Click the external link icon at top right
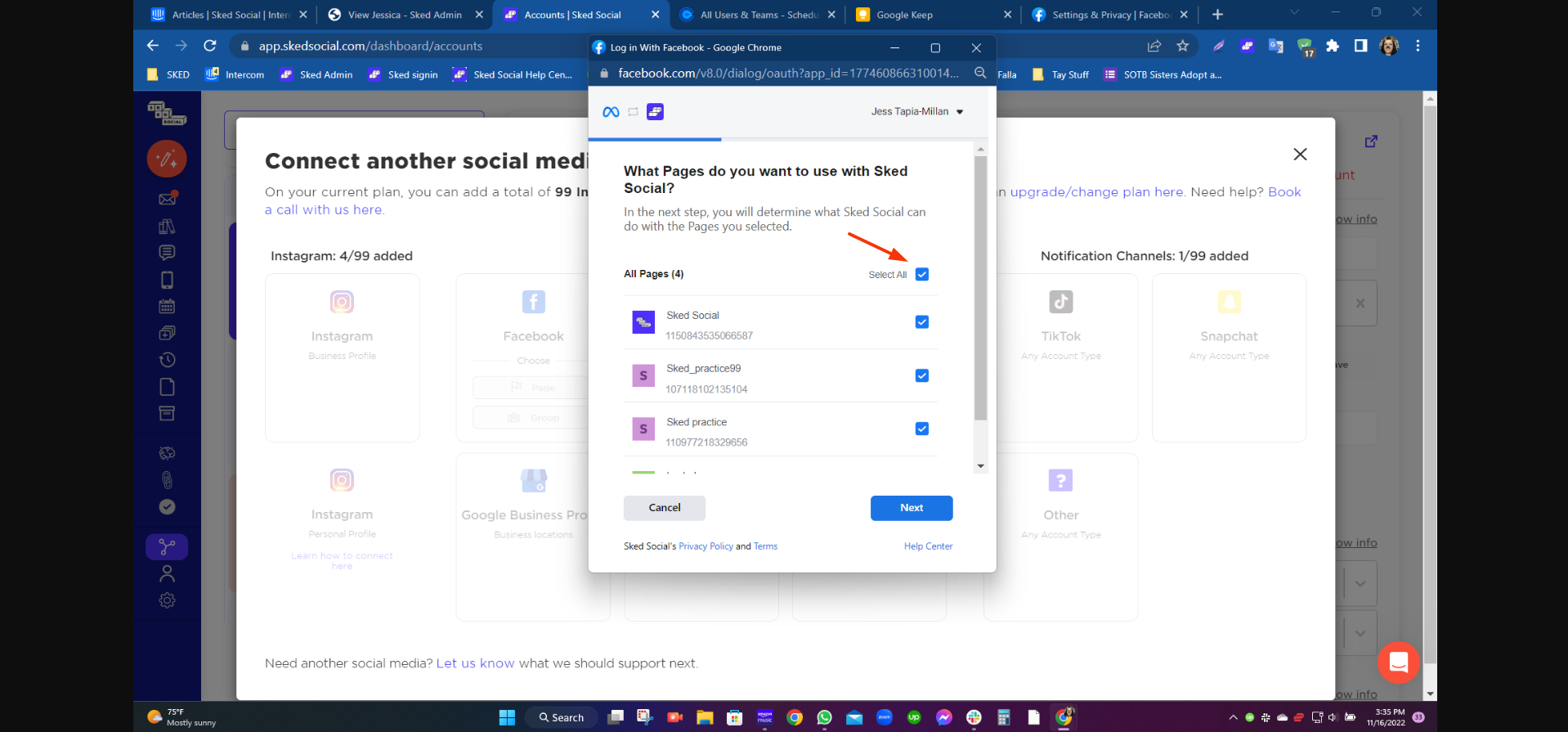 1371,141
